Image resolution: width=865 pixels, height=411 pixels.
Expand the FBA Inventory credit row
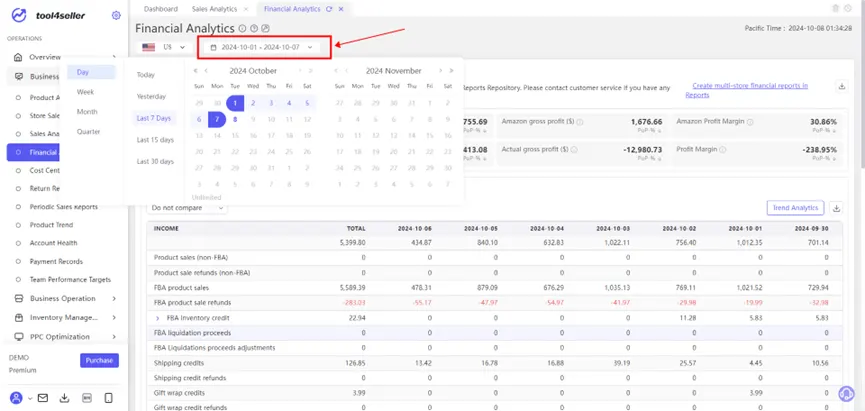tap(157, 318)
